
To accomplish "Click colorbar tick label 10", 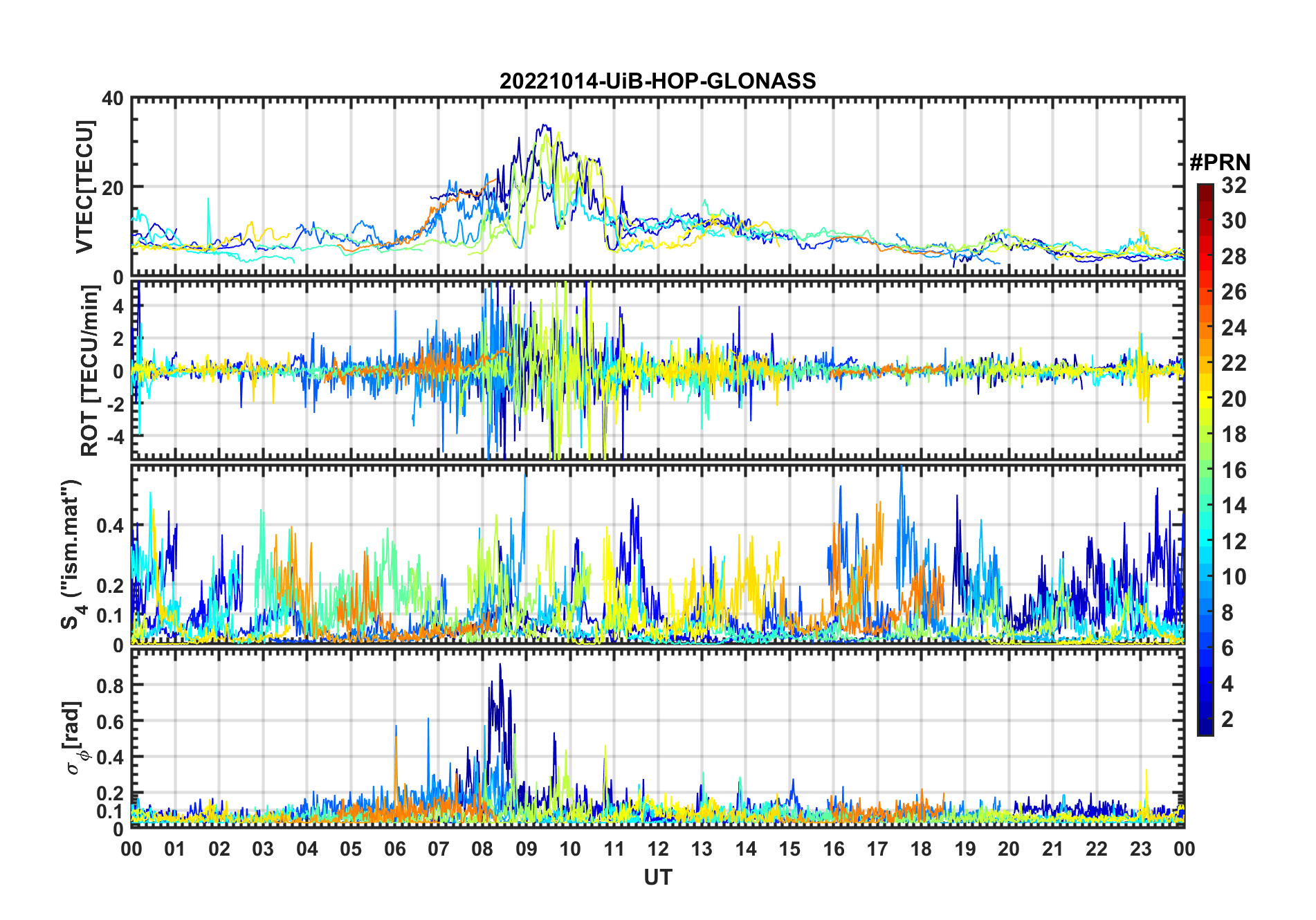I will point(1234,577).
